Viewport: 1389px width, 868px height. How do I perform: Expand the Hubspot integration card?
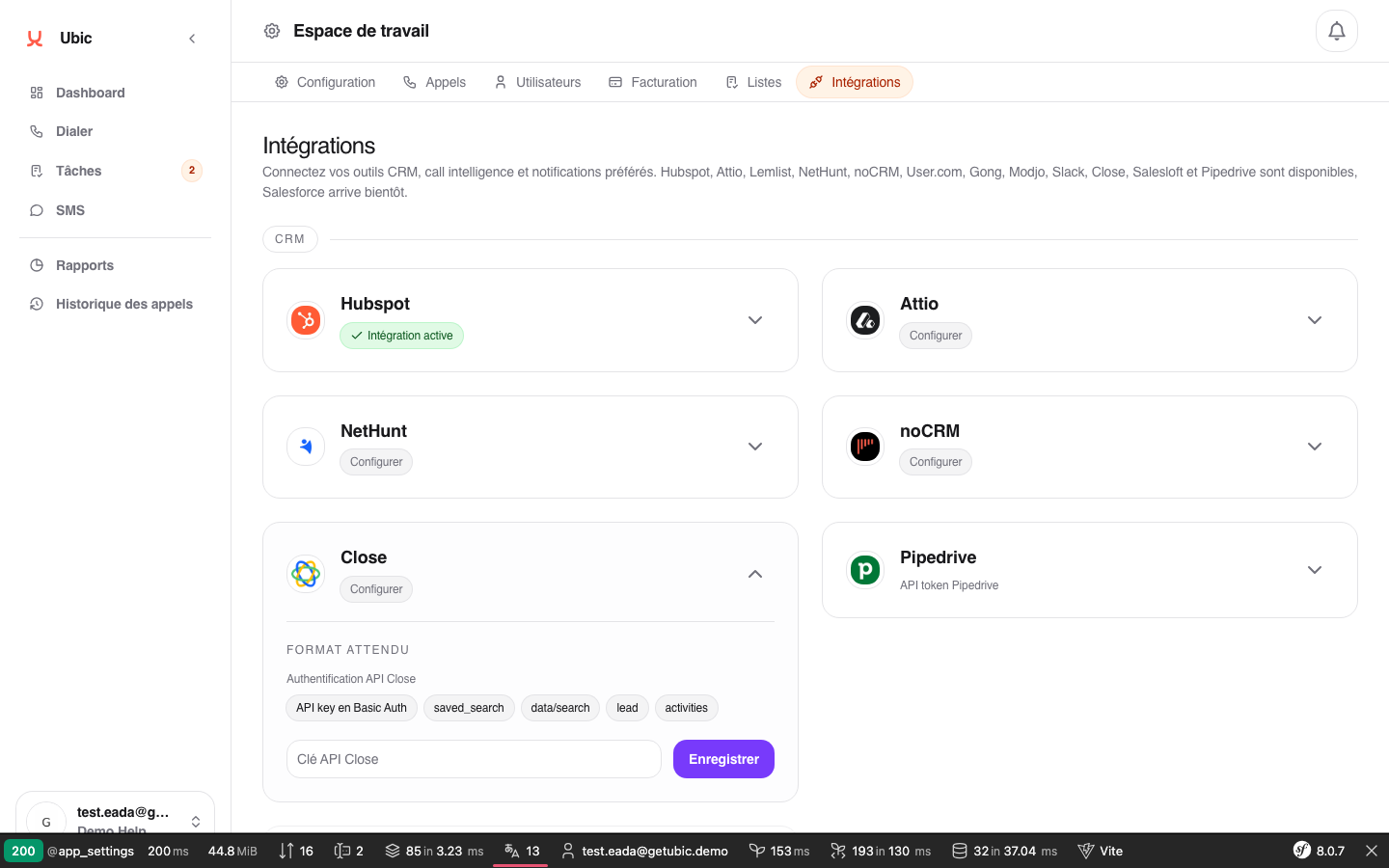click(x=755, y=320)
